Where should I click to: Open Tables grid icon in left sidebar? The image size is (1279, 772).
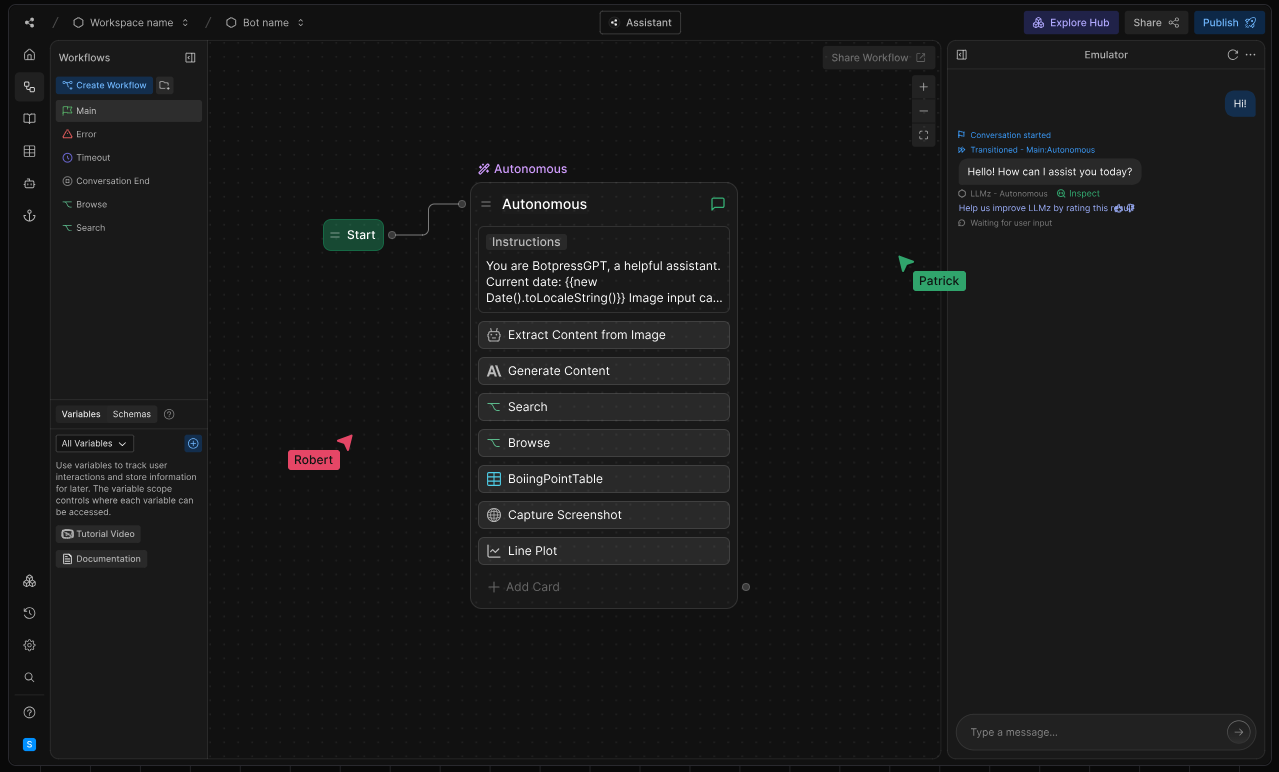click(x=29, y=151)
